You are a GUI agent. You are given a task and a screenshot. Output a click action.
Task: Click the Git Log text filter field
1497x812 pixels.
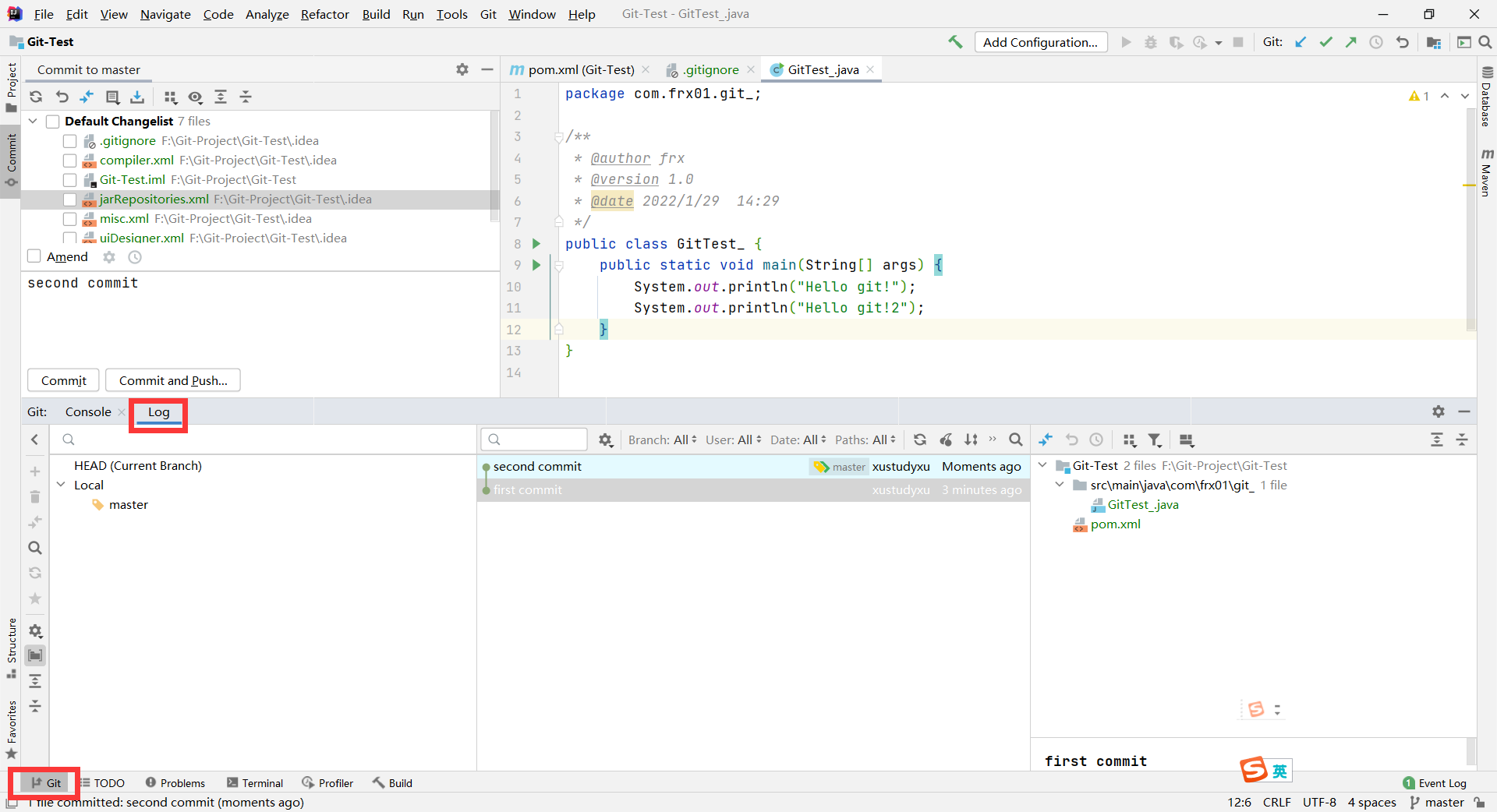point(534,440)
